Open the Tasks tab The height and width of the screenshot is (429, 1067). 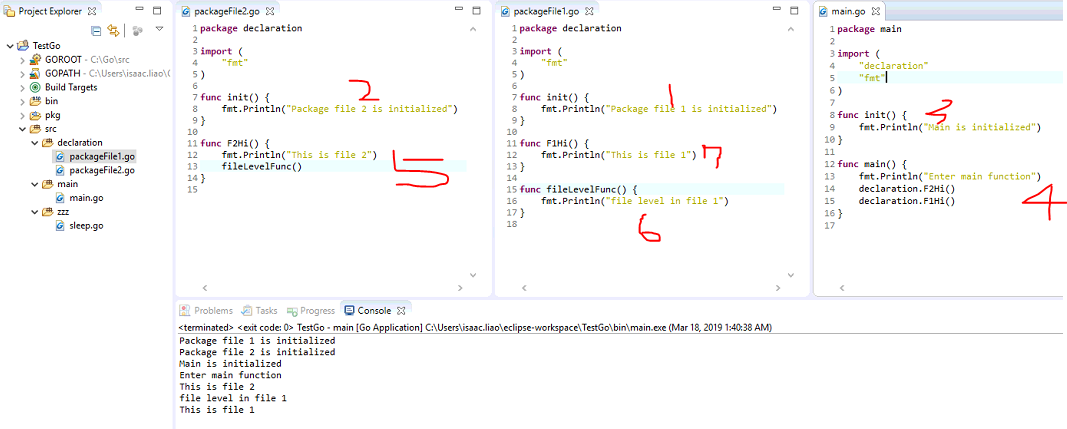pos(260,311)
